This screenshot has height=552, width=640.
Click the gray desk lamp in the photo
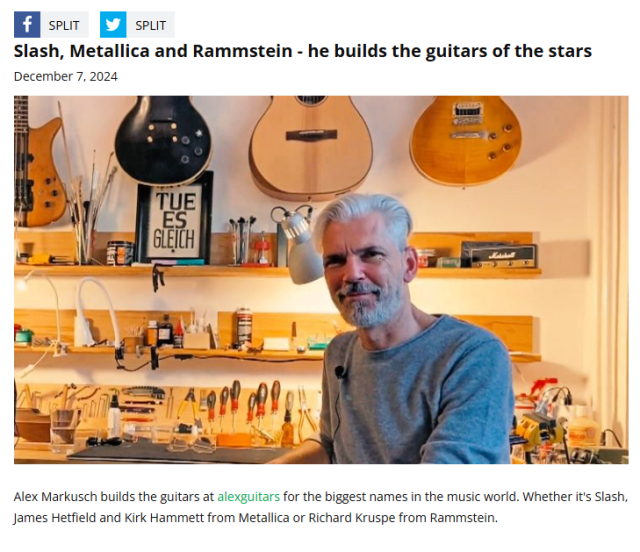[300, 245]
